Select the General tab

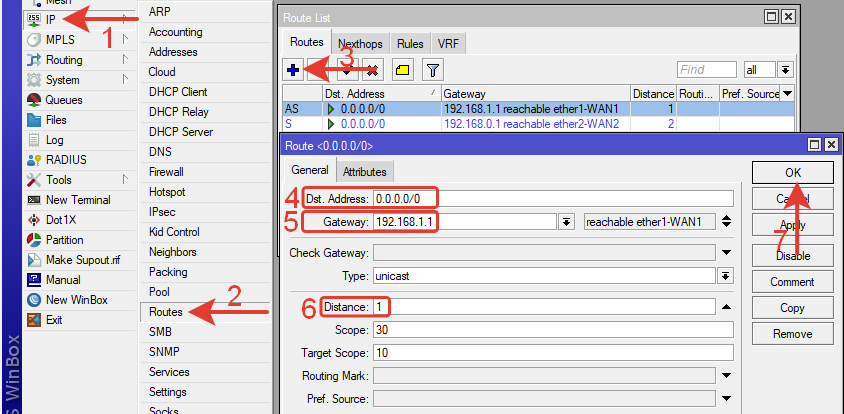pos(310,170)
